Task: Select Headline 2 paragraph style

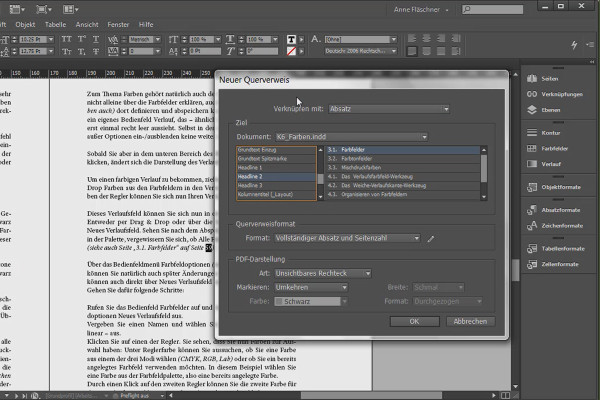Action: point(276,176)
